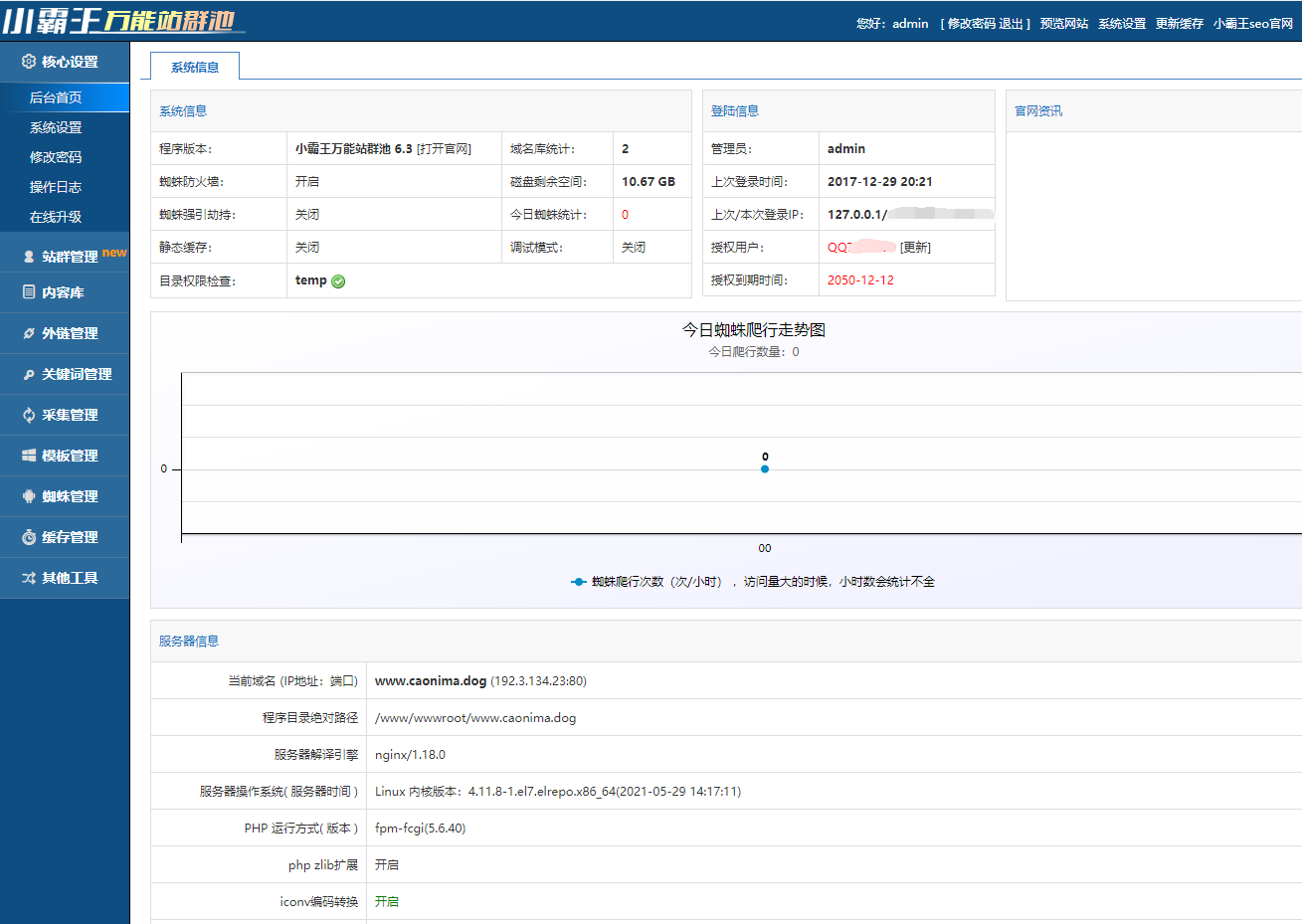Expand the 其他工具 menu section
The image size is (1302, 924).
coord(65,578)
